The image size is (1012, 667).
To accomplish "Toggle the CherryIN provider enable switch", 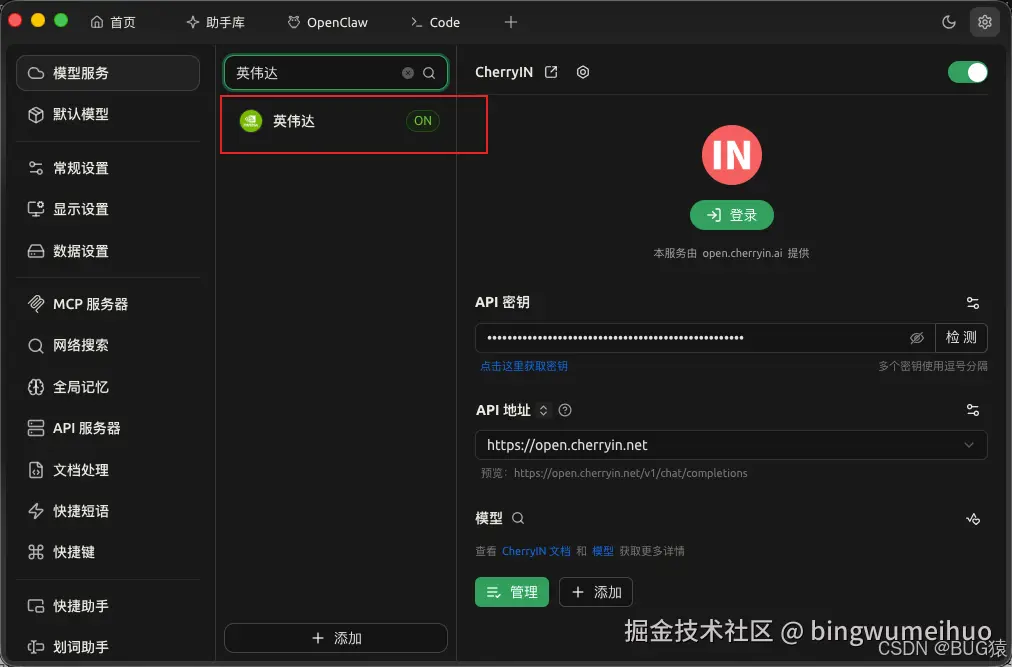I will pos(966,71).
